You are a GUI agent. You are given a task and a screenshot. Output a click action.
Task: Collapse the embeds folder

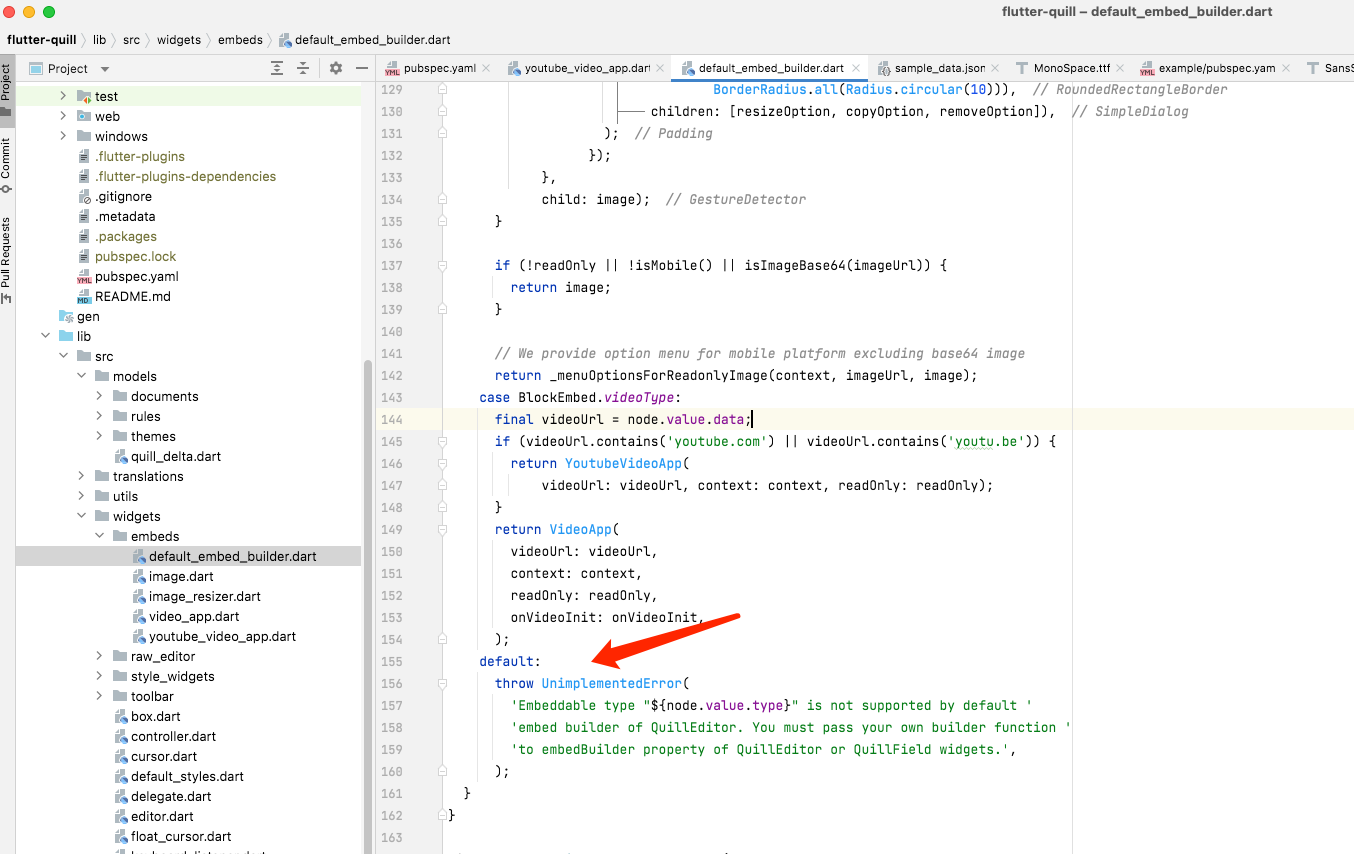tap(99, 536)
